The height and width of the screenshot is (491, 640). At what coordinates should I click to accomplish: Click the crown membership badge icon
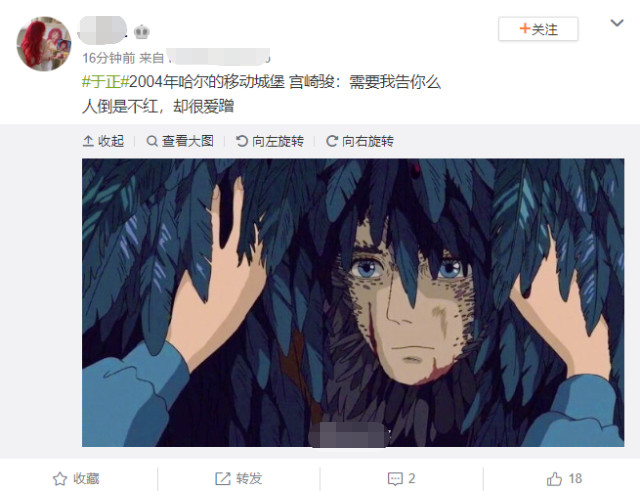coord(141,31)
